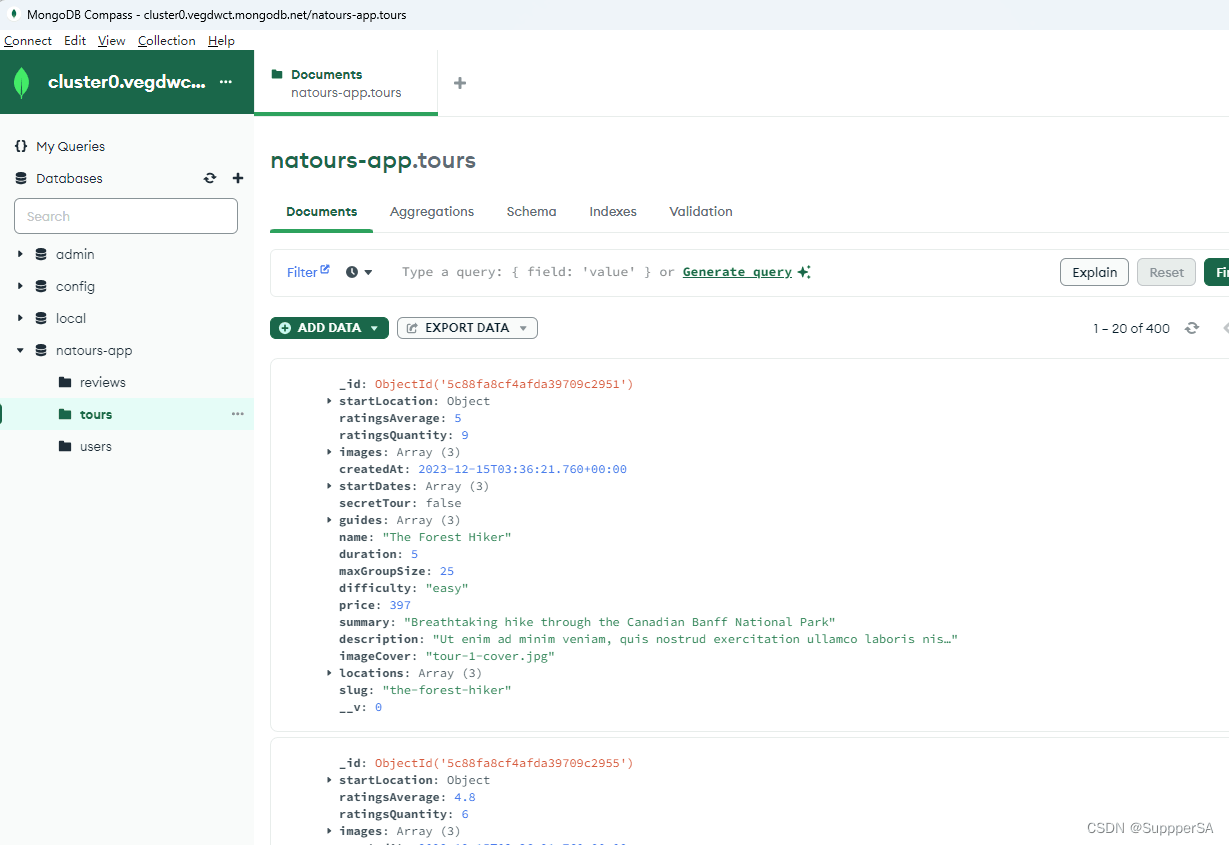
Task: Click the difficulty value "easy"
Action: pyautogui.click(x=447, y=588)
